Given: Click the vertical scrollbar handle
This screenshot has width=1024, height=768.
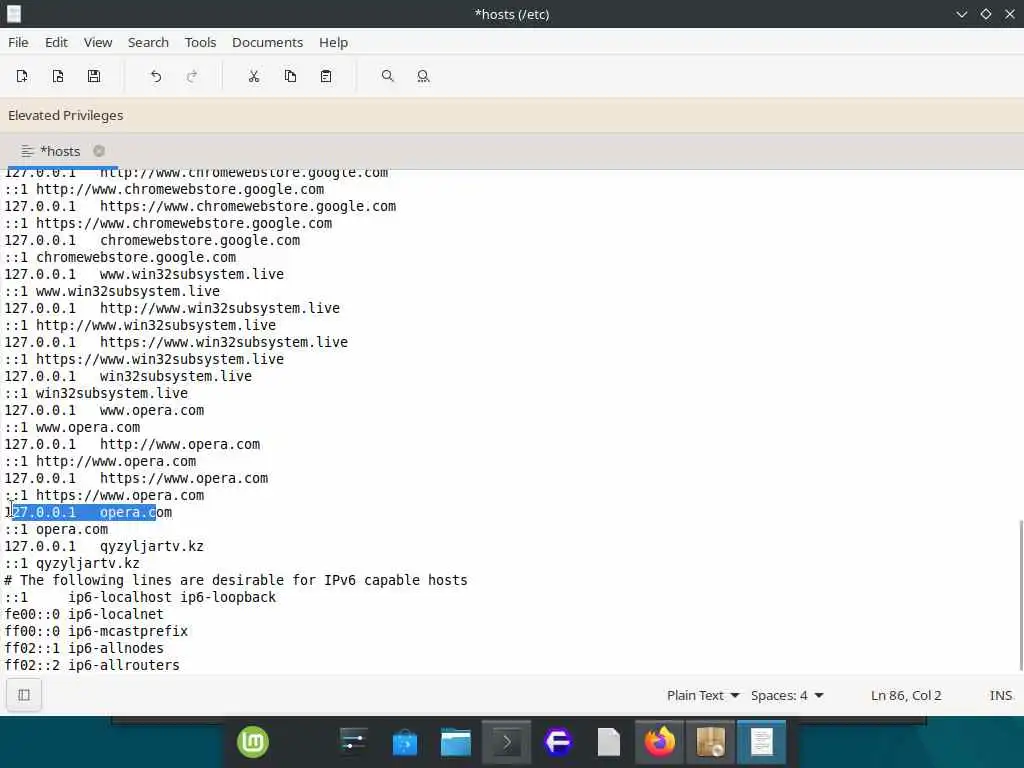Looking at the screenshot, I should point(1021,594).
